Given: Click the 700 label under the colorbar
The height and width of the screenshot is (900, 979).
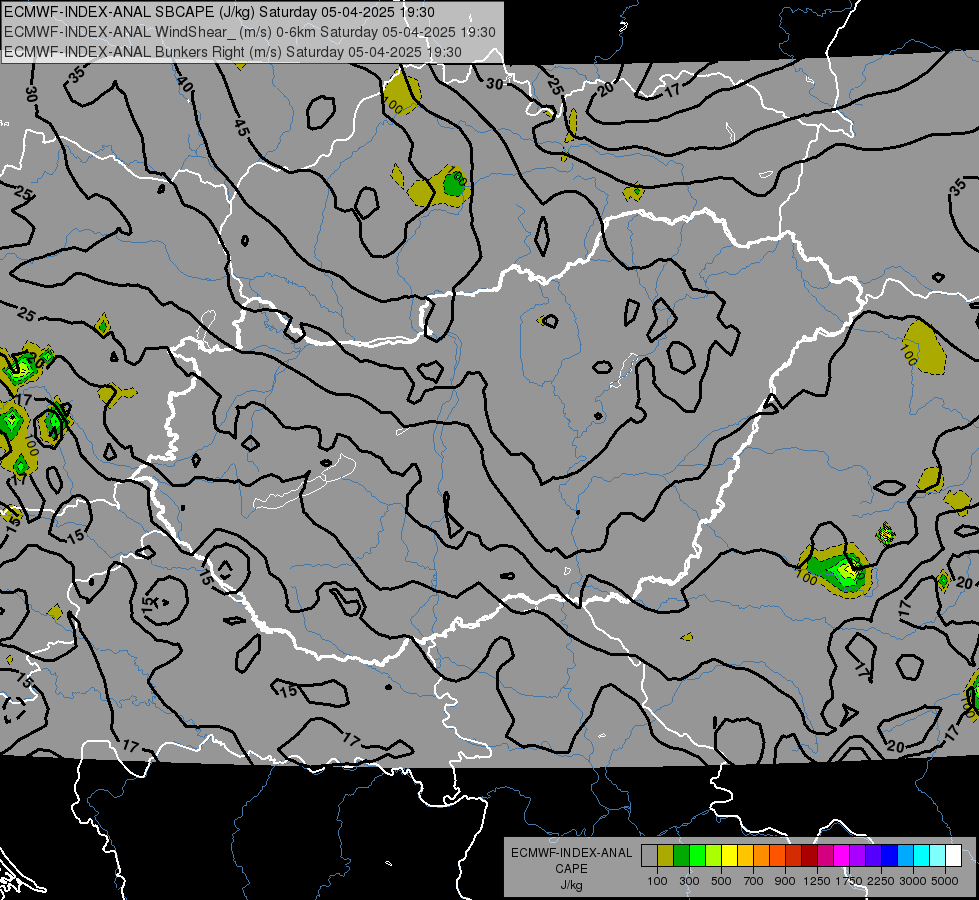Looking at the screenshot, I should 753,881.
